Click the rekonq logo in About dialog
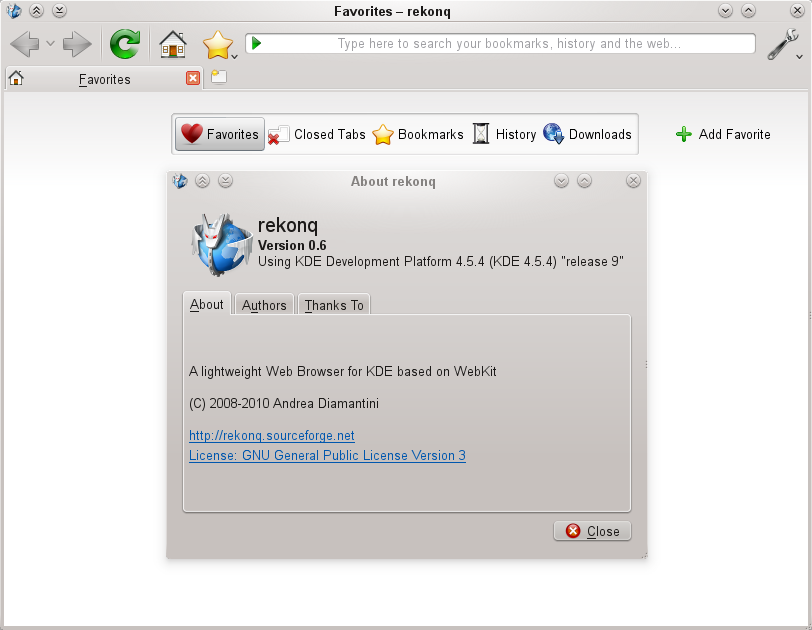The width and height of the screenshot is (812, 630). coord(223,243)
